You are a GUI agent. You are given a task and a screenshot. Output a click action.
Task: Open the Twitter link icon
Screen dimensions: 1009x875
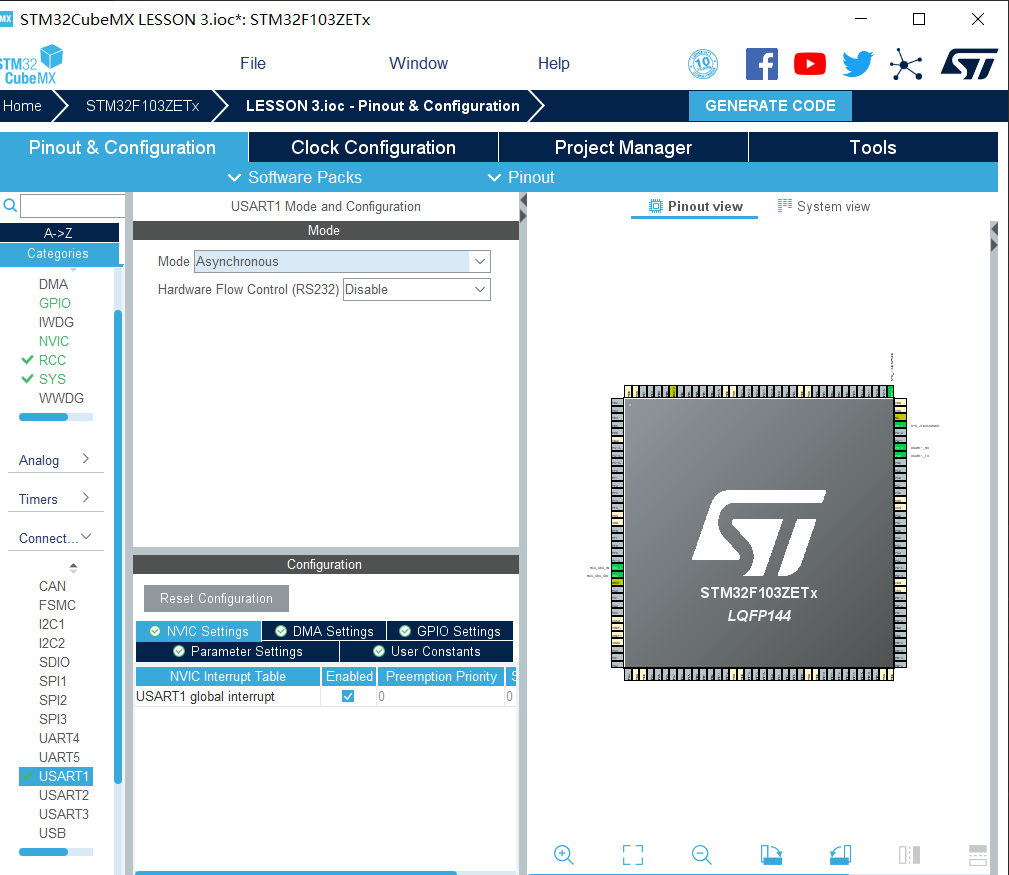pos(857,63)
